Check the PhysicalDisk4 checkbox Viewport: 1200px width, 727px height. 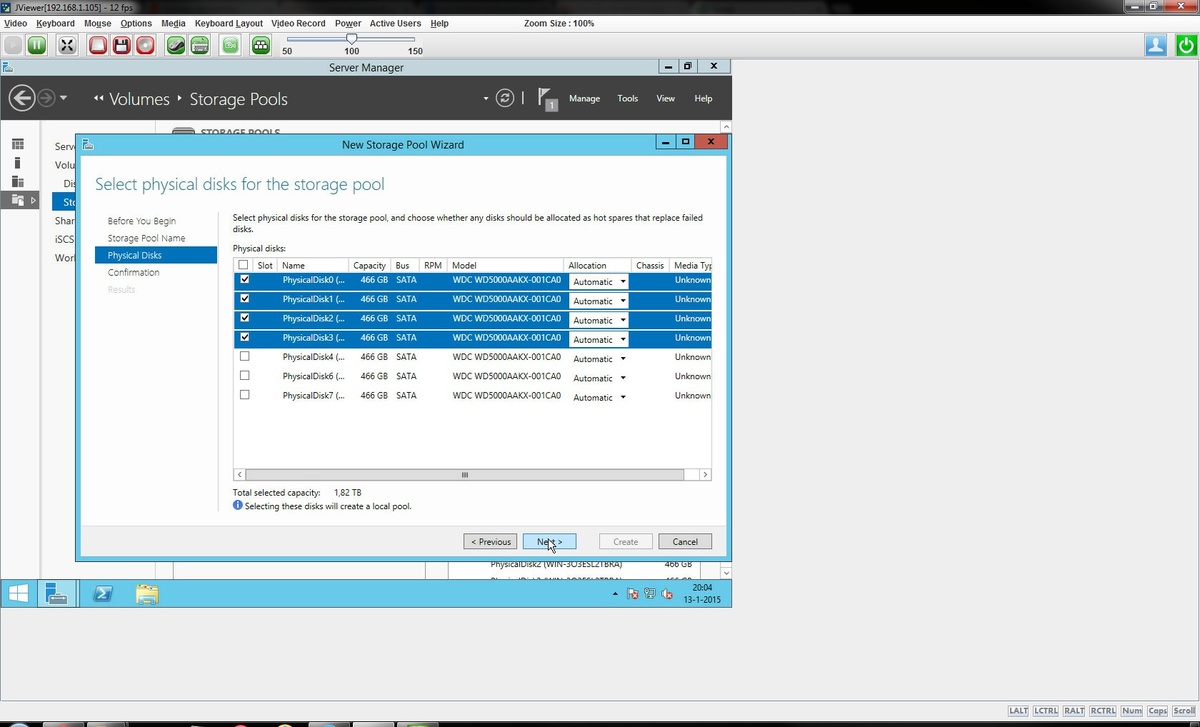pyautogui.click(x=245, y=356)
